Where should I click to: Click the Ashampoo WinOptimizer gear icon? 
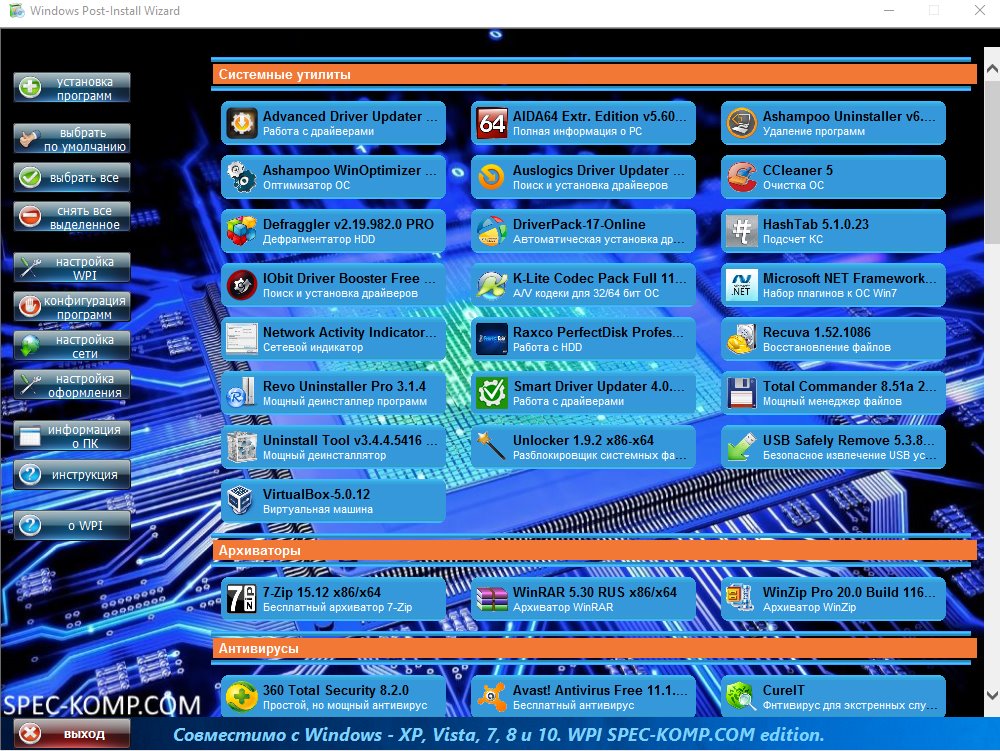click(x=242, y=177)
